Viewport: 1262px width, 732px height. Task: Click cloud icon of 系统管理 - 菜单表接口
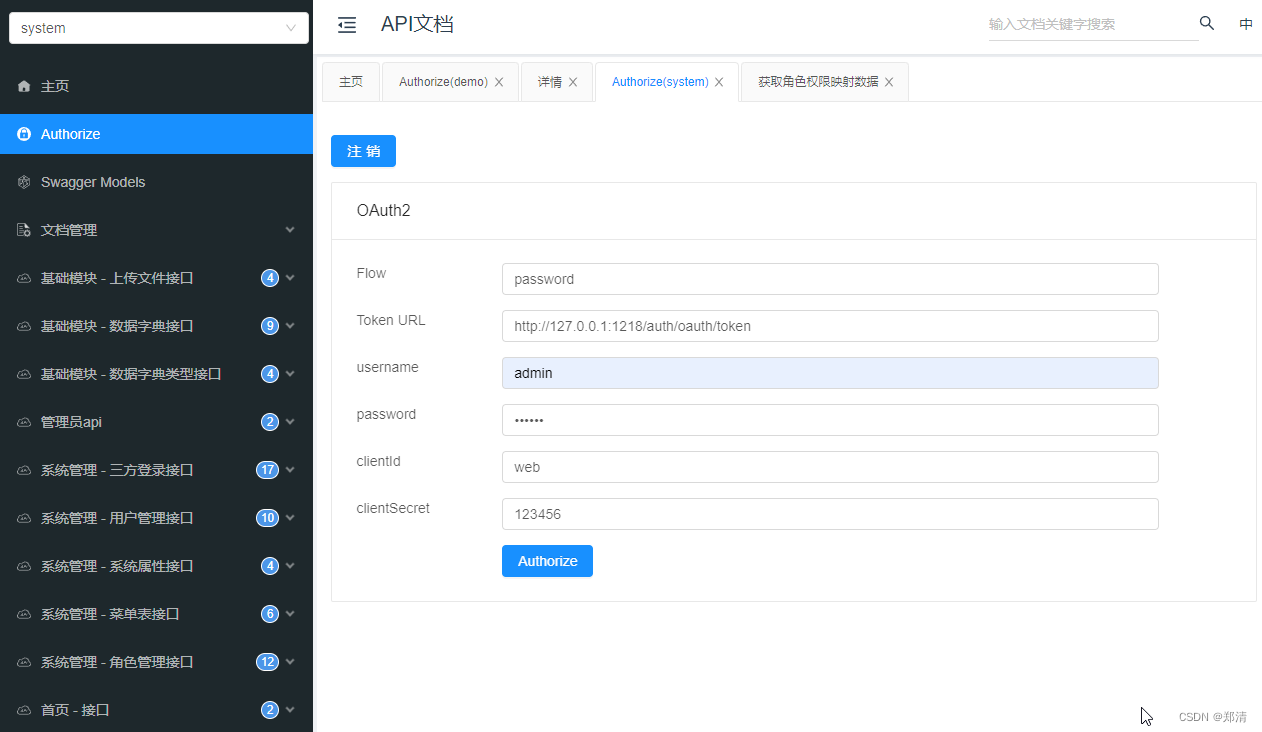[x=24, y=615]
